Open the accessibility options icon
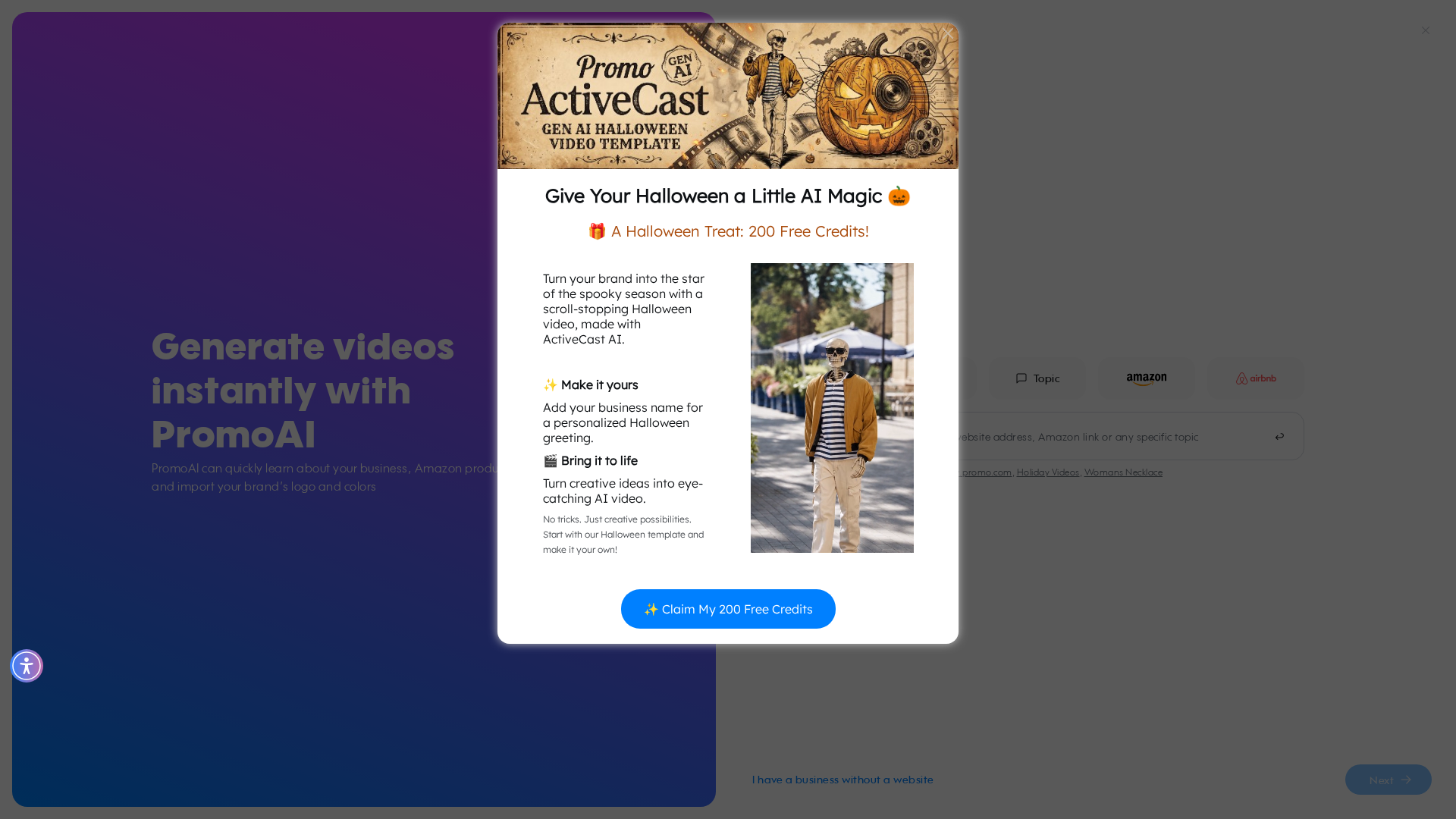Screen dimensions: 1456x819 point(27,666)
